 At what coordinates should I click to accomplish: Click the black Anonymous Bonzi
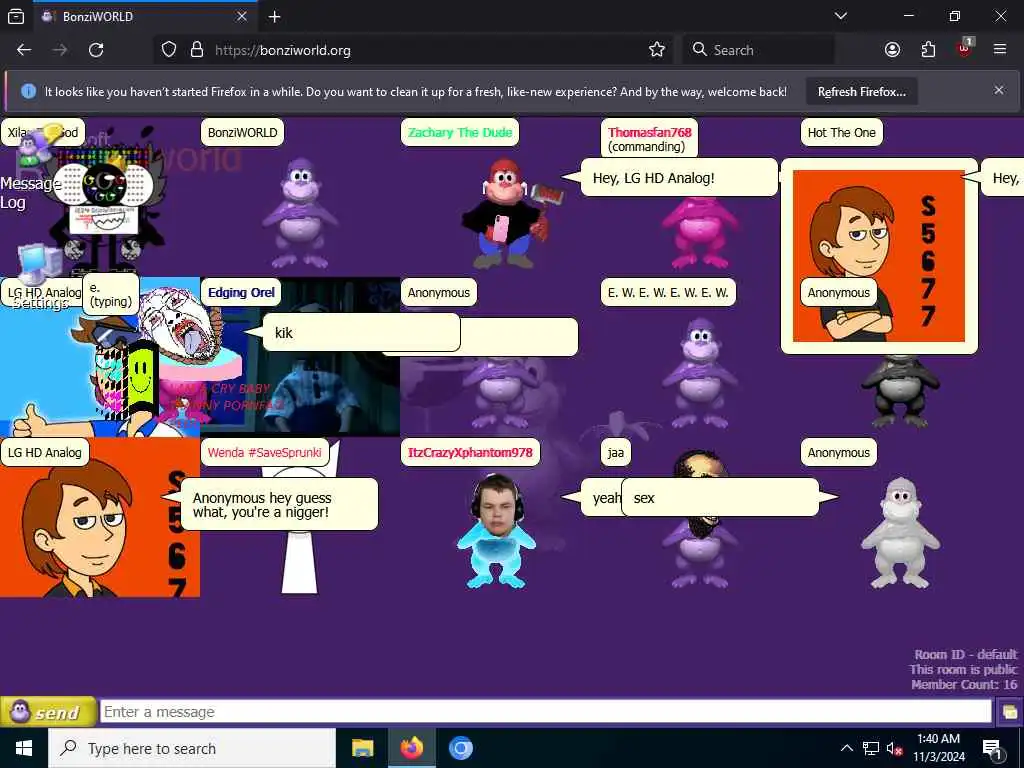(x=900, y=392)
